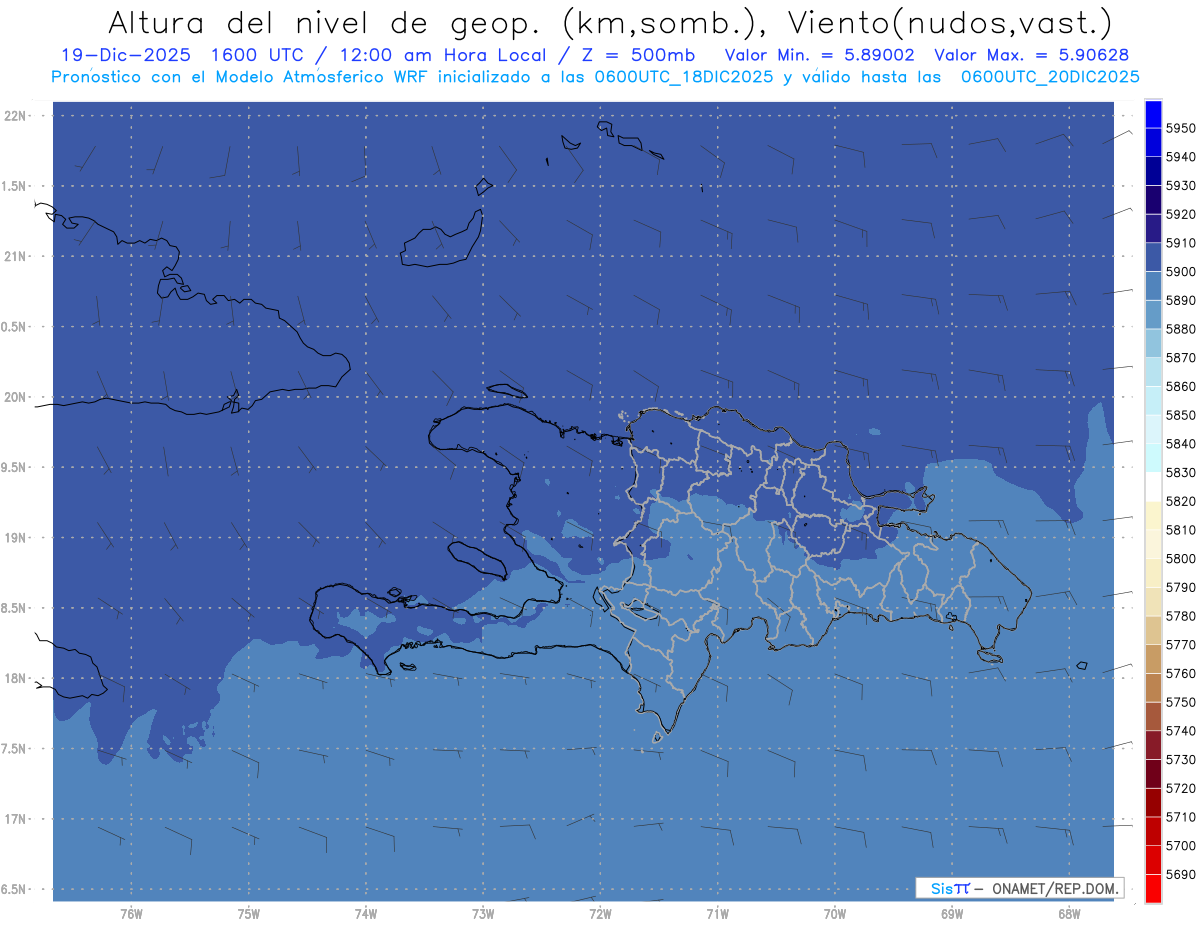Pick the pale cyan swatch between 5840 and 5830
This screenshot has height=927, width=1200.
(x=1153, y=458)
